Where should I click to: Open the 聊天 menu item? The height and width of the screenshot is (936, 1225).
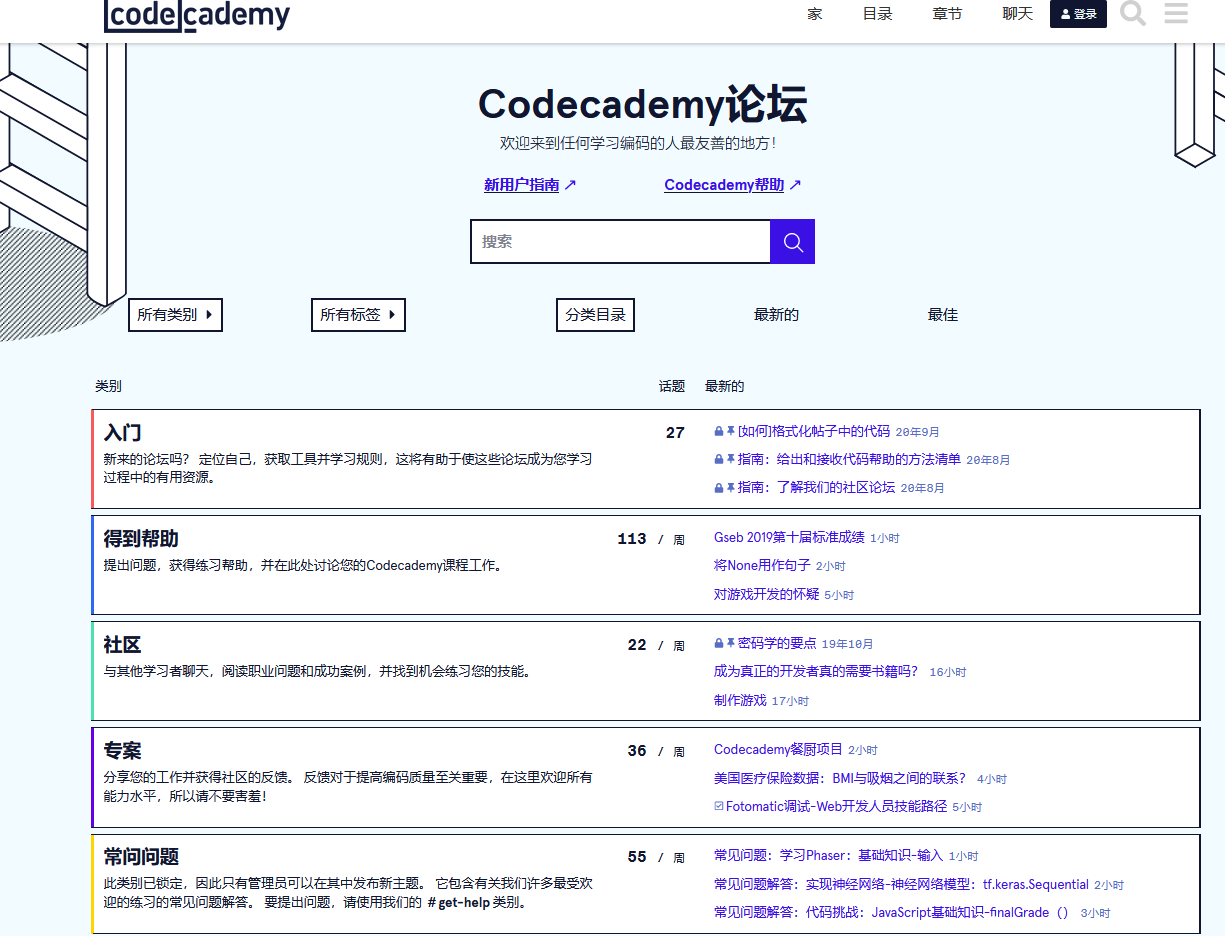coord(1017,14)
